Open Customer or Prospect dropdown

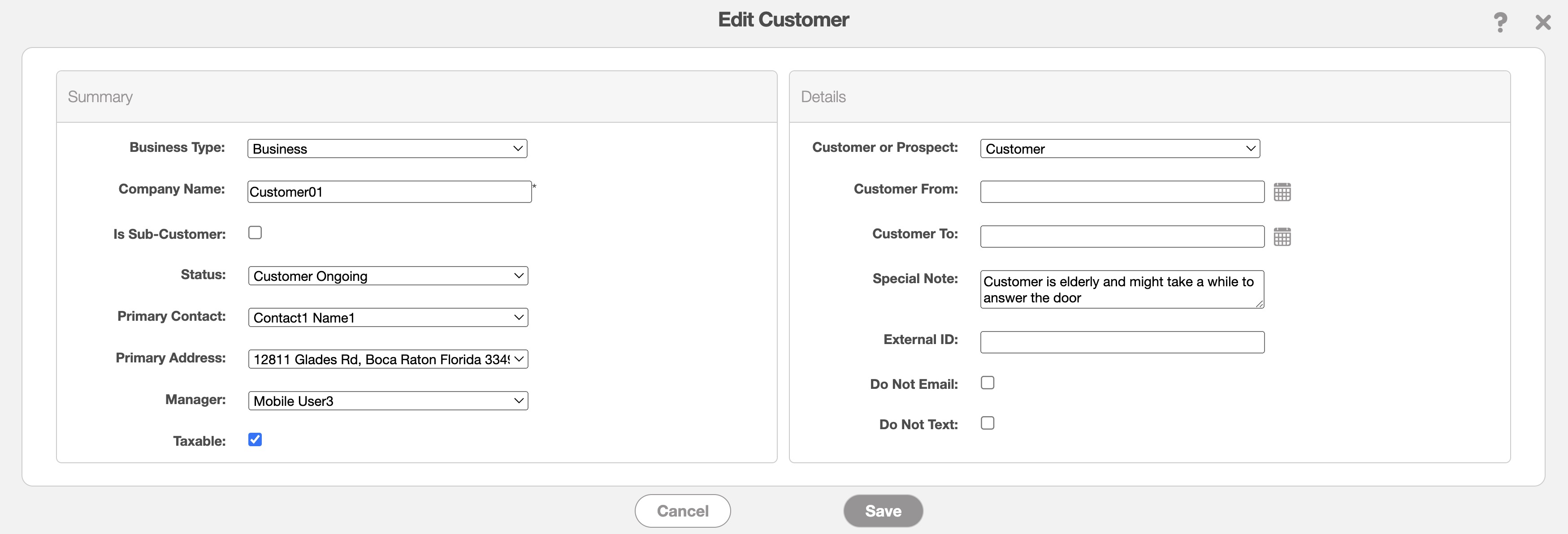pyautogui.click(x=1119, y=149)
